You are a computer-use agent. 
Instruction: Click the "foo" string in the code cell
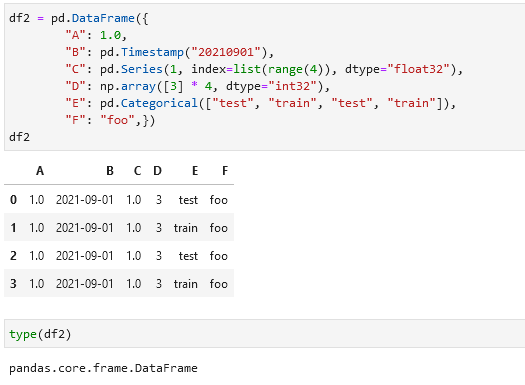tap(118, 120)
